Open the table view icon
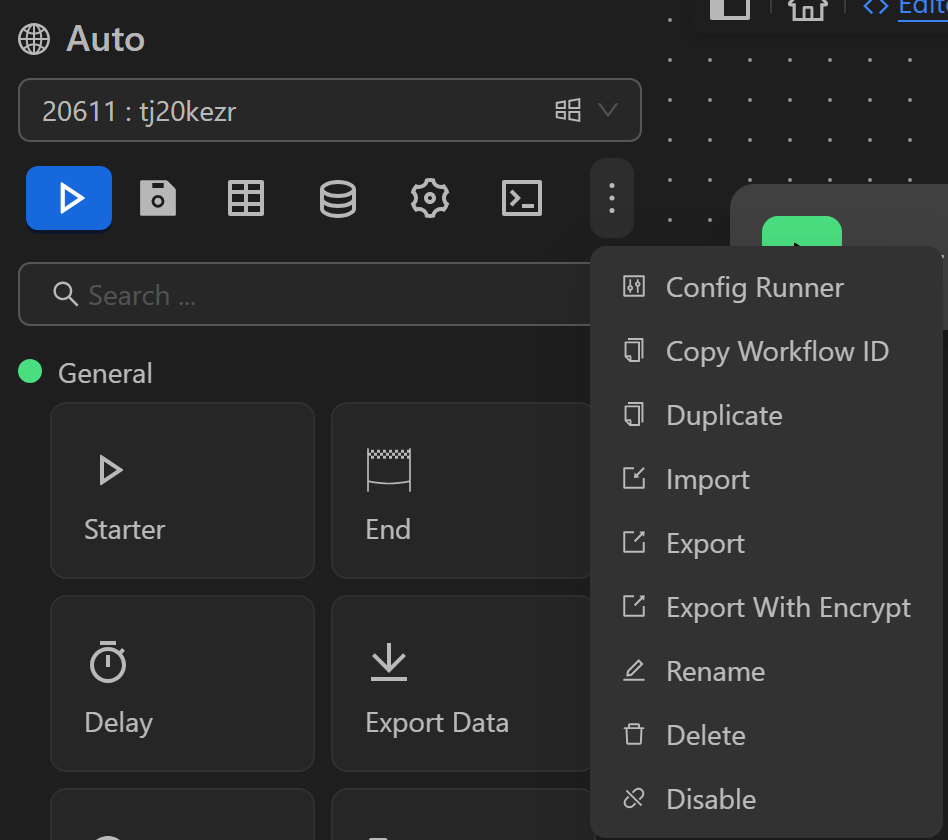Viewport: 948px width, 840px height. [246, 198]
